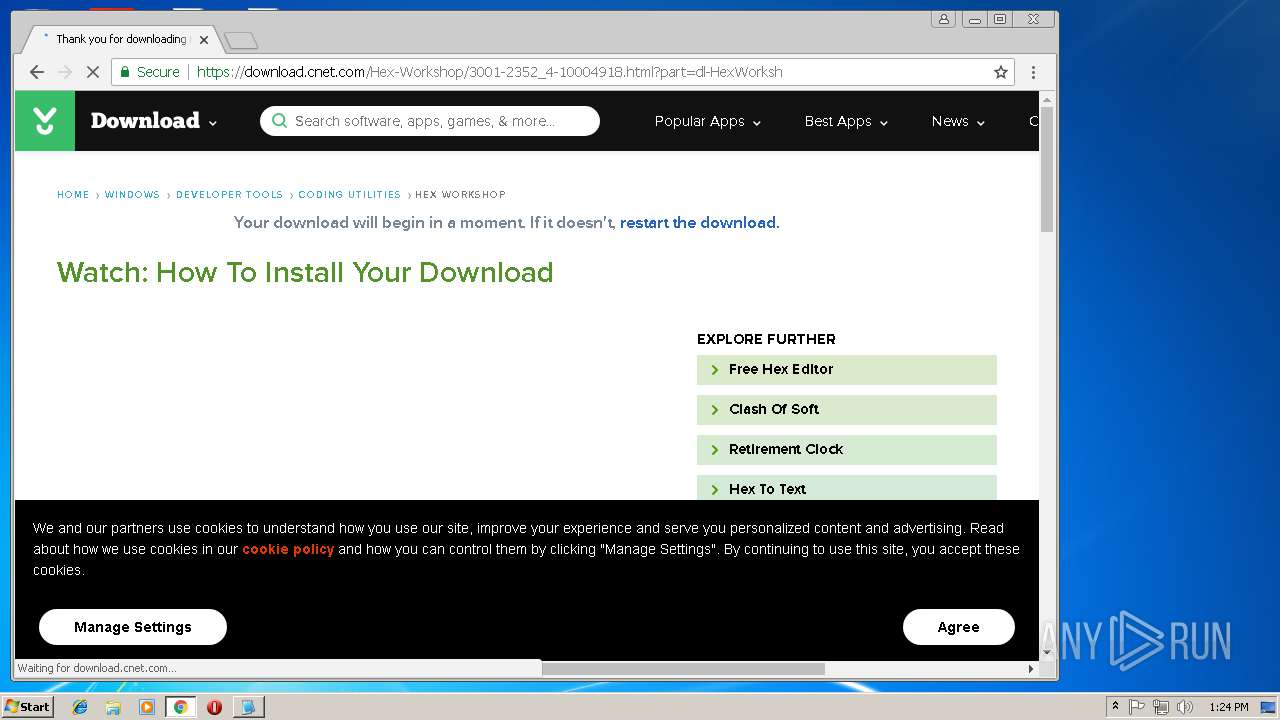The image size is (1280, 720).
Task: Open a new browser tab
Action: (x=240, y=40)
